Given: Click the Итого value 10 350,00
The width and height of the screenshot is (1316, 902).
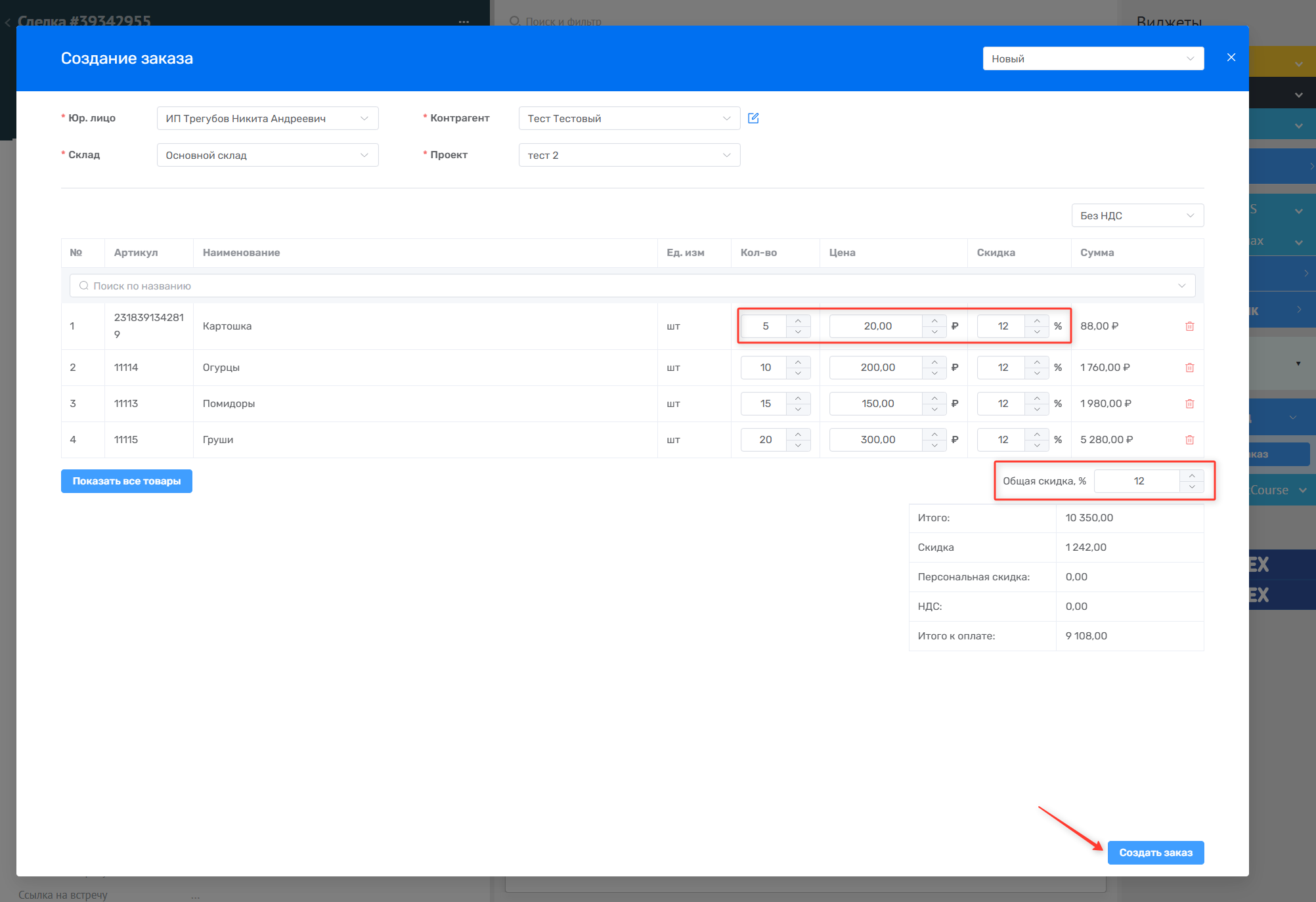Looking at the screenshot, I should pos(1089,518).
